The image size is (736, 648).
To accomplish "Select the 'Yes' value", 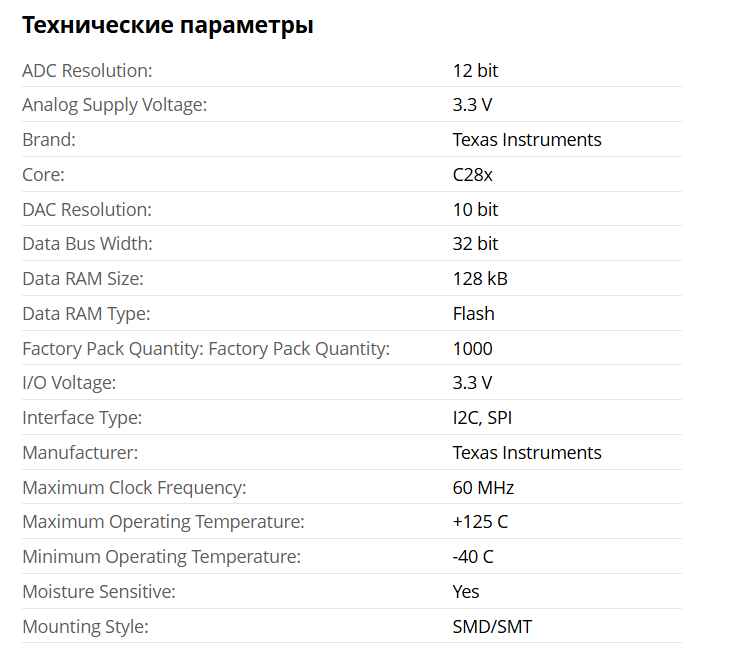I will coord(466,592).
